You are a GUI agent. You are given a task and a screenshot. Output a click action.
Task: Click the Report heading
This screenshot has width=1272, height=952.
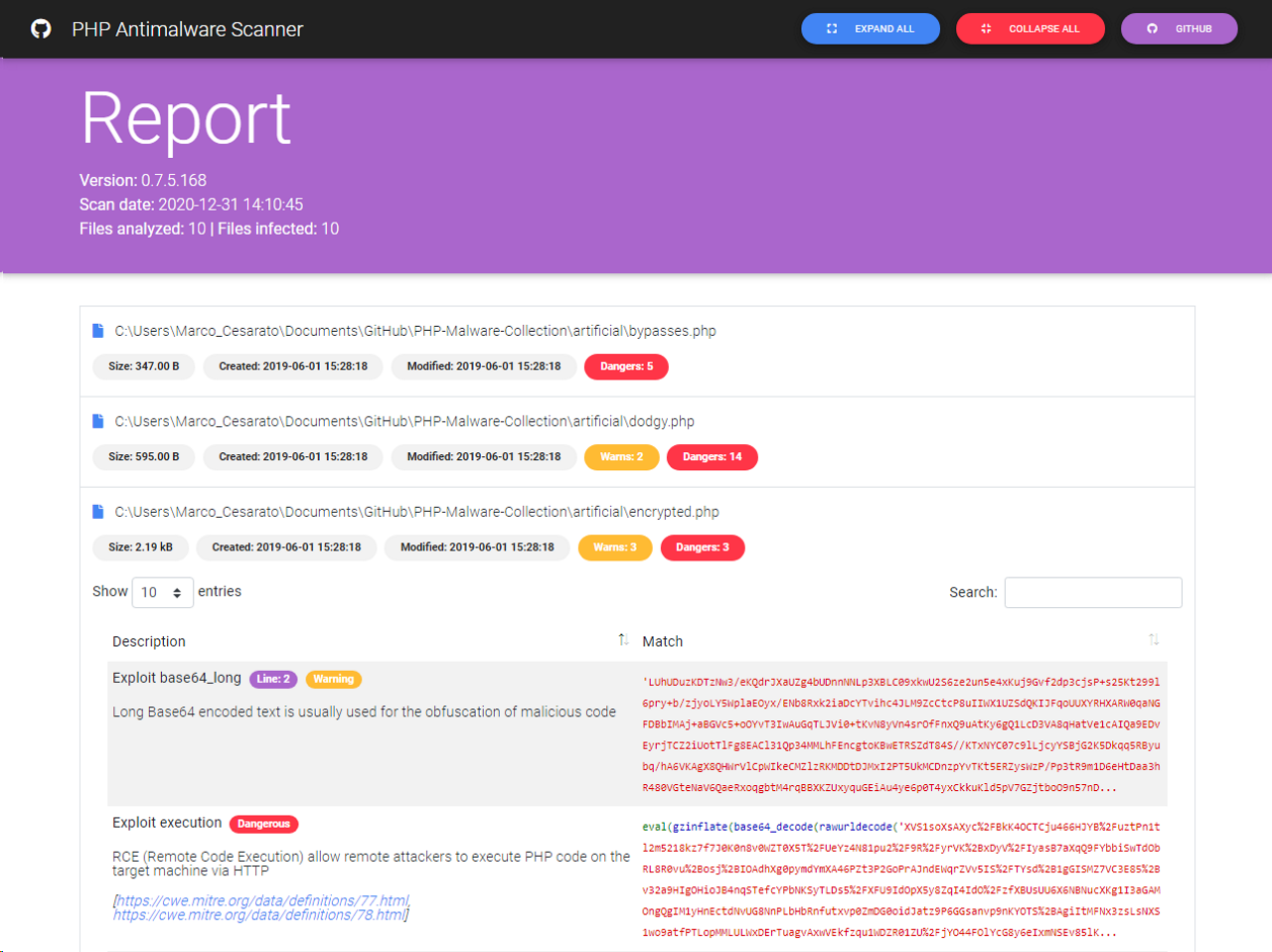pos(186,119)
